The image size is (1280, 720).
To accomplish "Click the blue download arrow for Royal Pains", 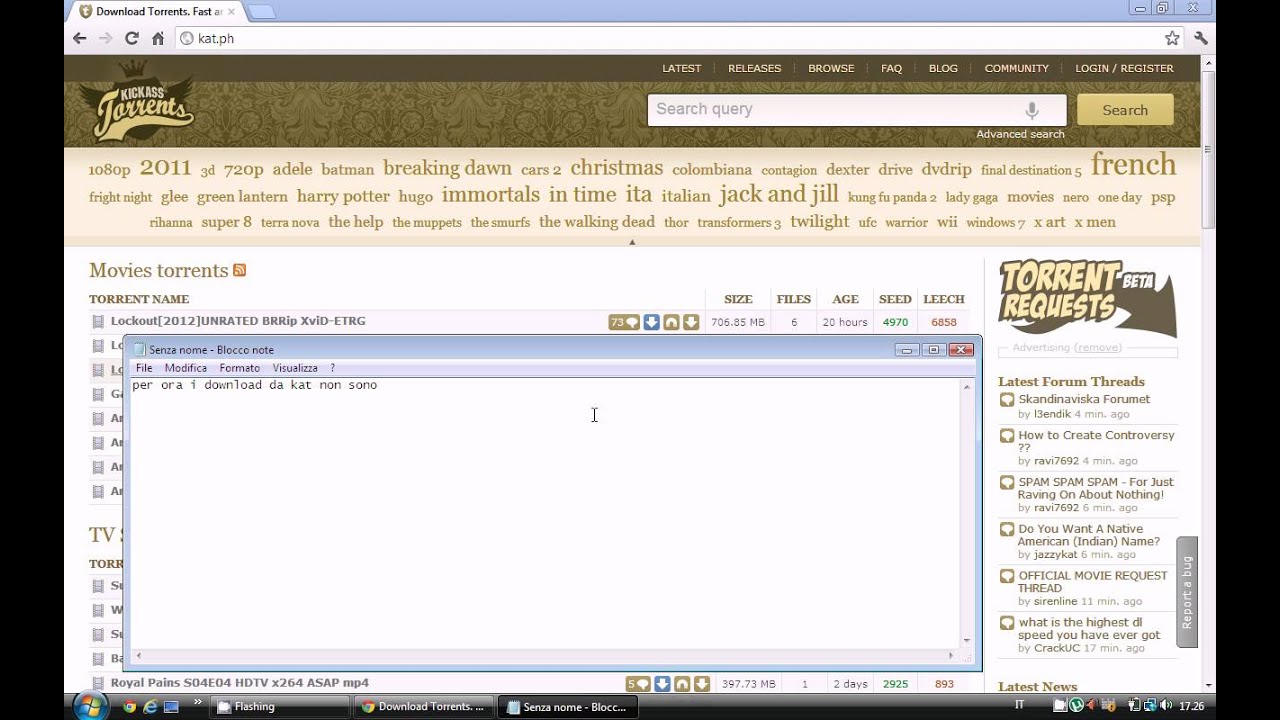I will pos(662,684).
